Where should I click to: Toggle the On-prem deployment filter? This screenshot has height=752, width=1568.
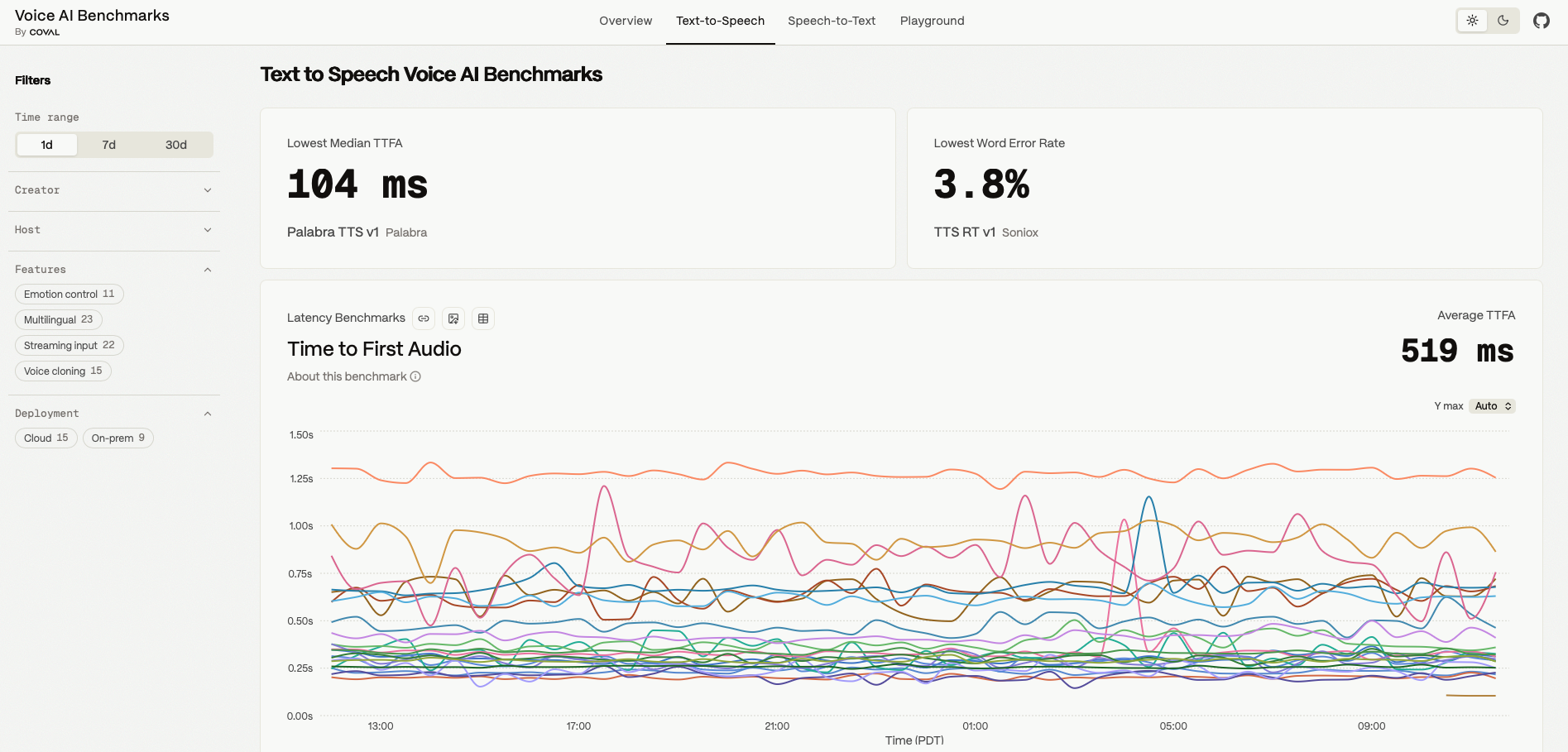tap(118, 438)
